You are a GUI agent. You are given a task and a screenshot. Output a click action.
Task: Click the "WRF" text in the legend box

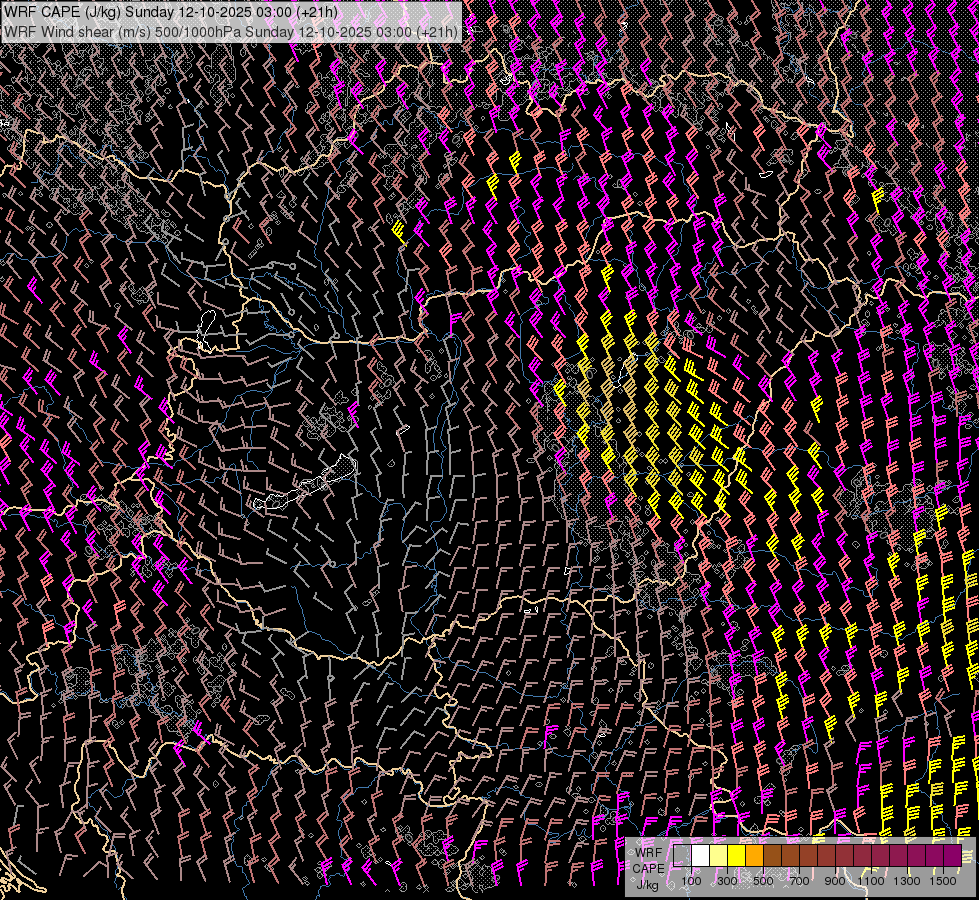[x=648, y=852]
